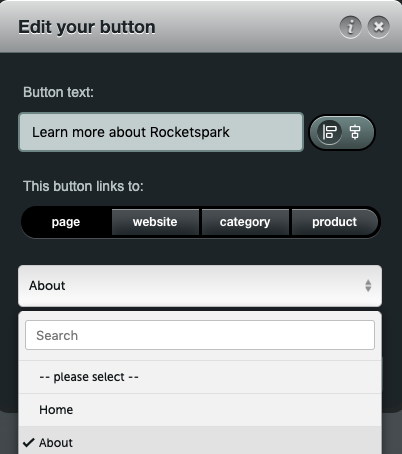Viewport: 402px width, 454px height.
Task: Set button alignment to center
Action: [x=355, y=132]
